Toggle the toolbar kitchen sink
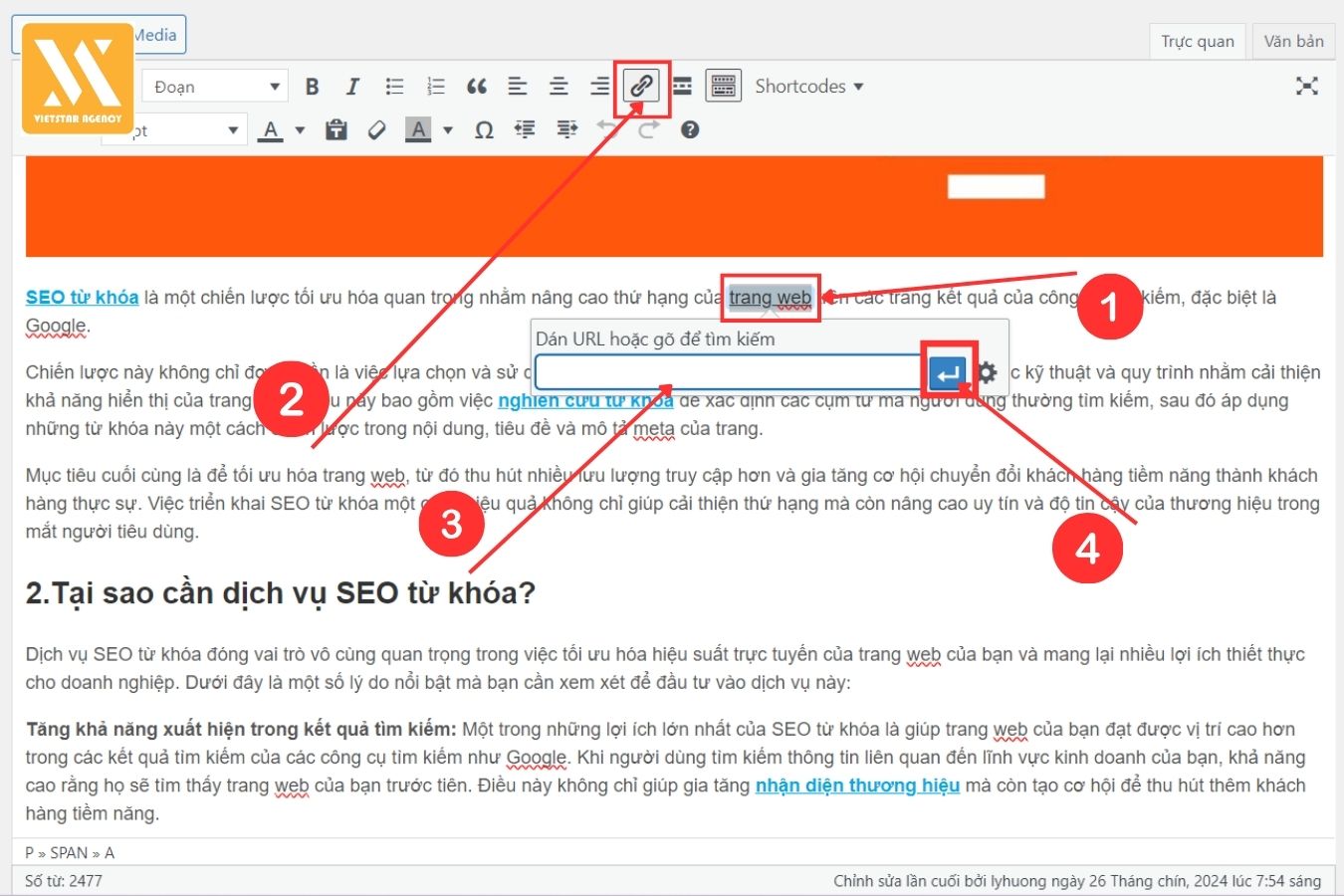This screenshot has width=1344, height=896. tap(724, 87)
